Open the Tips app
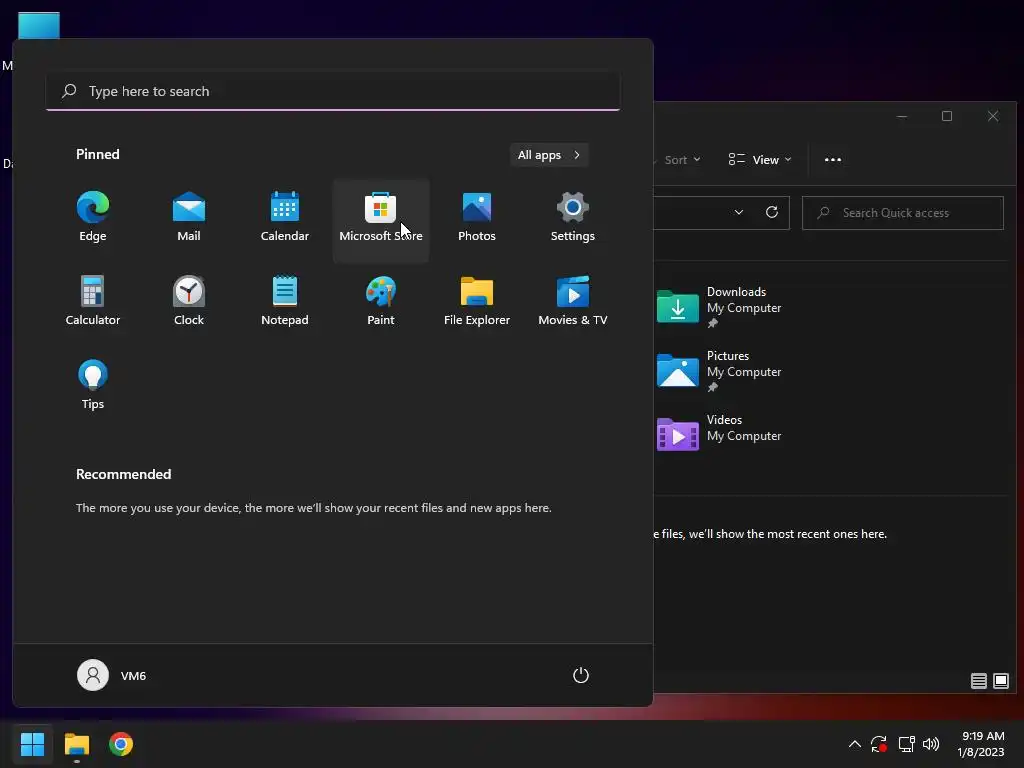Viewport: 1024px width, 768px height. [93, 385]
